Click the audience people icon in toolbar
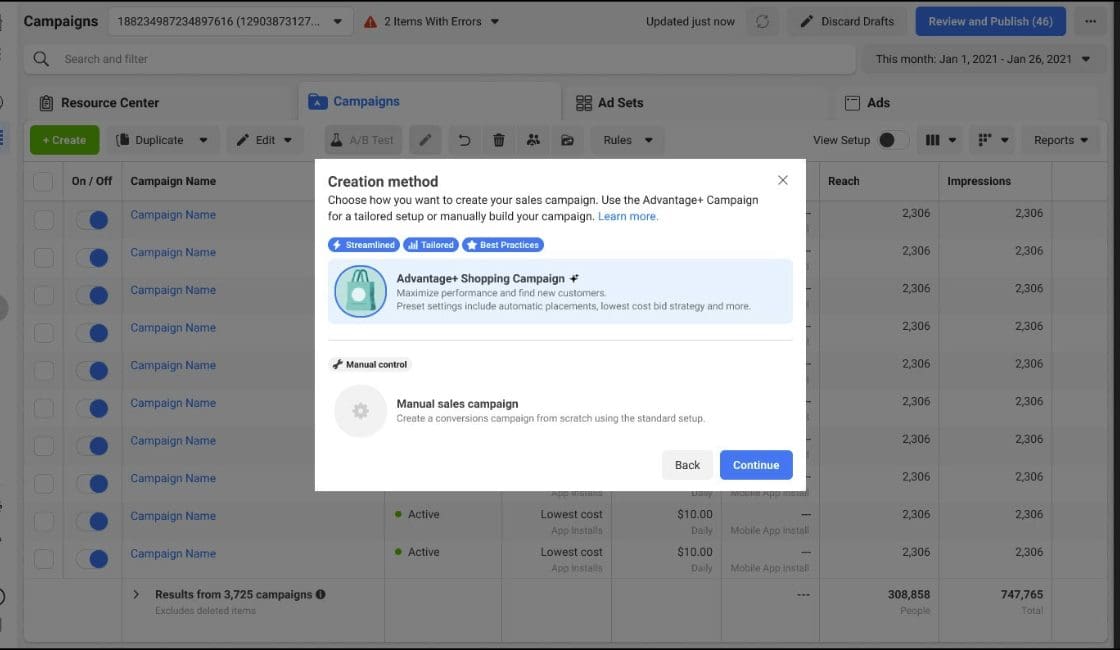1120x650 pixels. point(533,140)
